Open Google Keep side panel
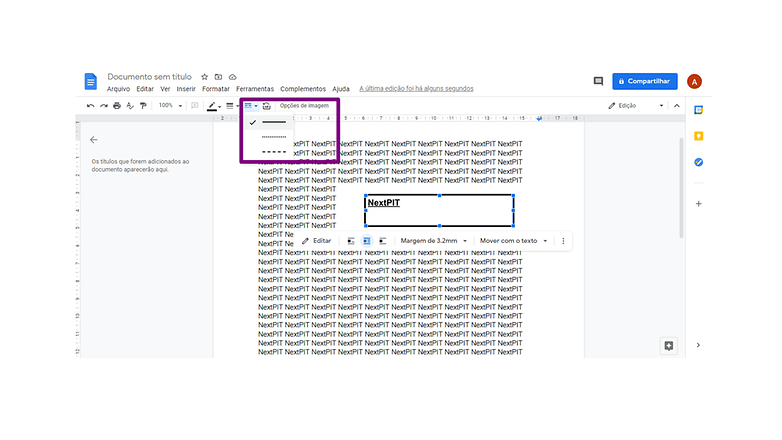782x440 pixels. [699, 136]
